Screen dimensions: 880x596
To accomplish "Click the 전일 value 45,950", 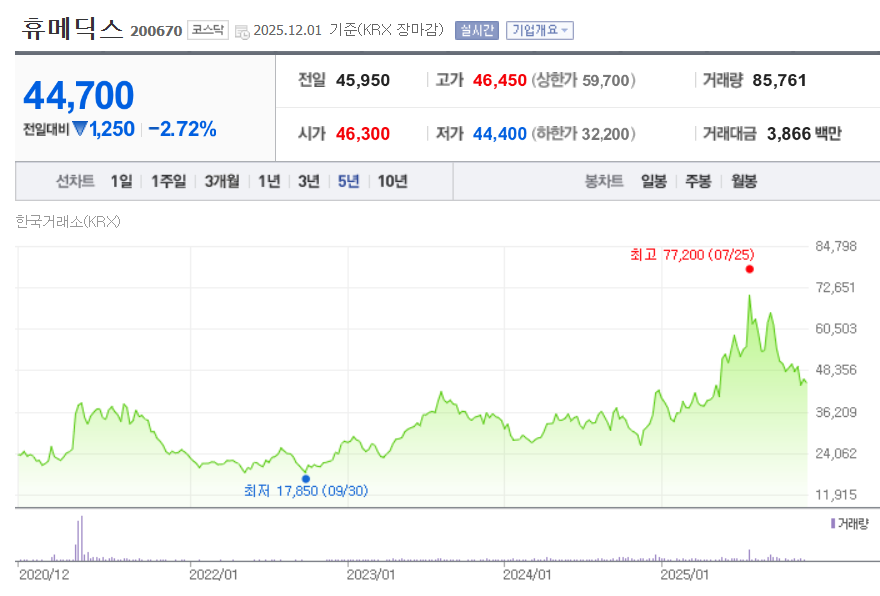I will coord(363,80).
